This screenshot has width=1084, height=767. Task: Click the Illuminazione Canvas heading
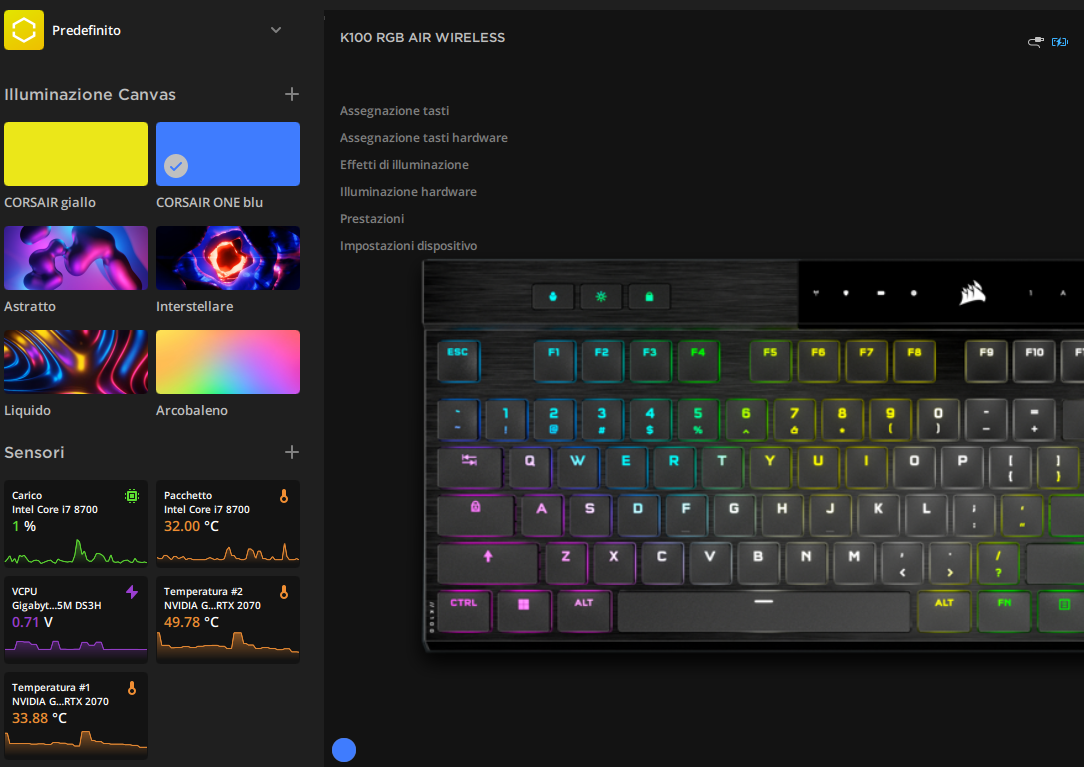click(x=90, y=95)
